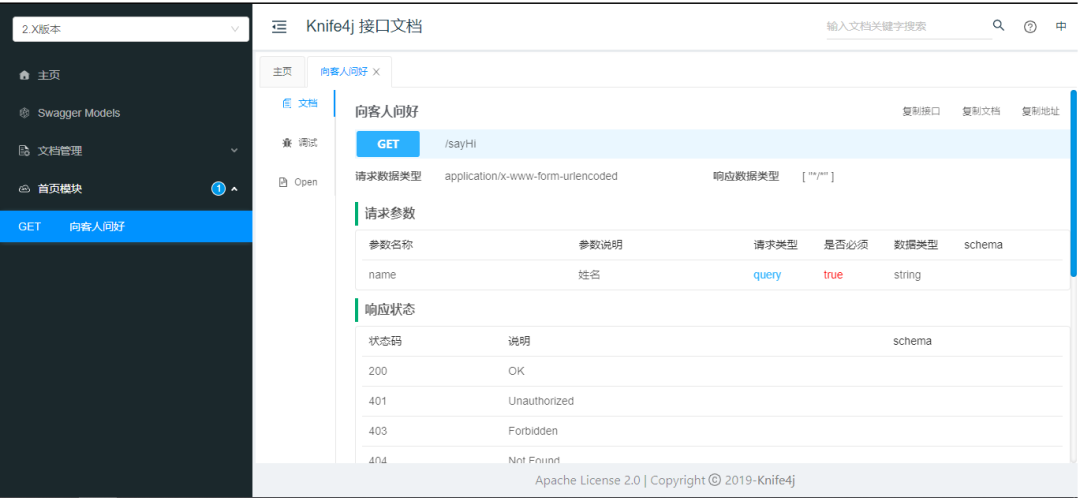Screen dimensions: 1080x501
Task: Expand the 文档管理 menu chevron
Action: [x=234, y=150]
